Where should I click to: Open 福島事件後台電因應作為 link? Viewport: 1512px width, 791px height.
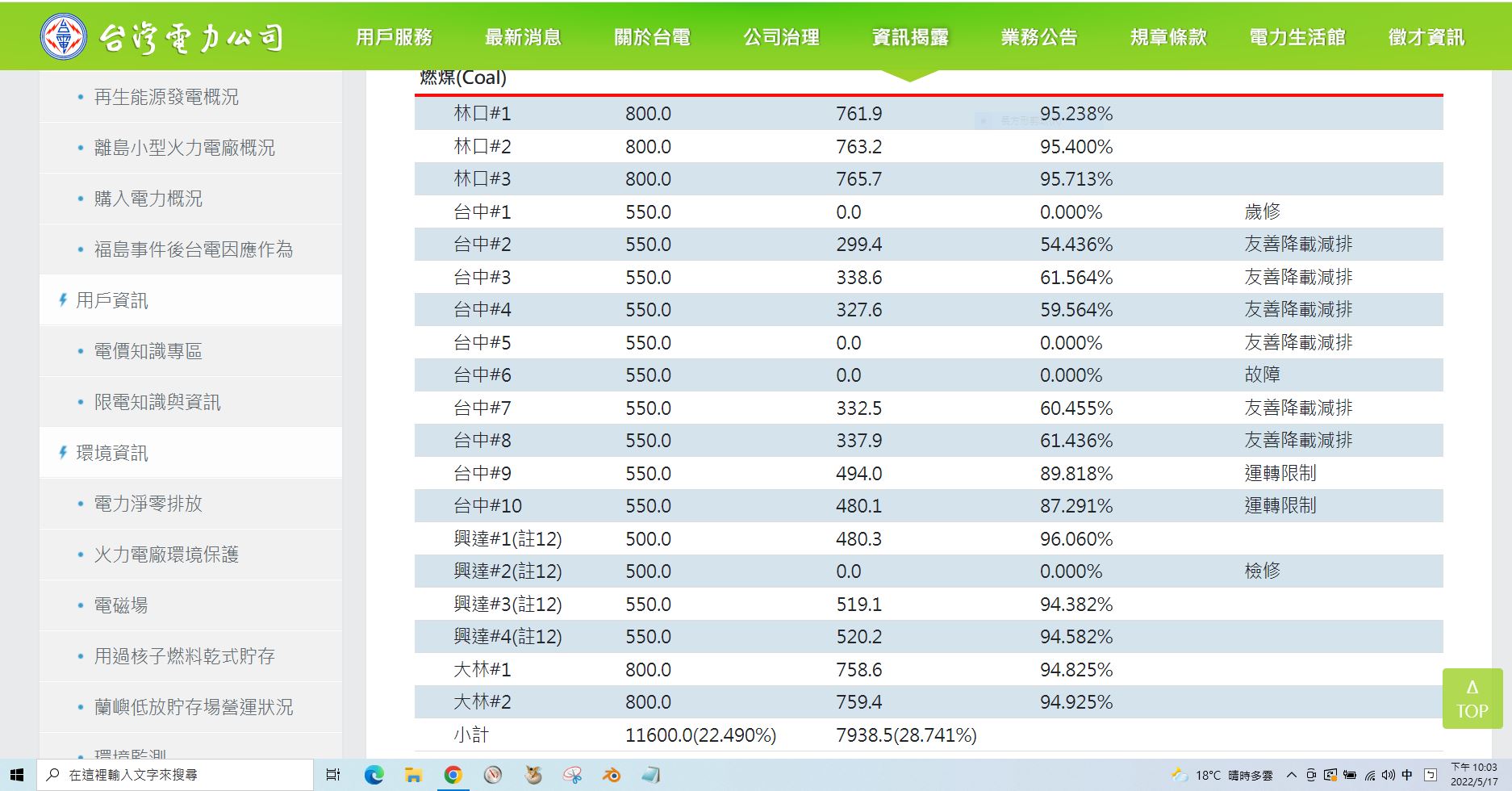click(194, 249)
